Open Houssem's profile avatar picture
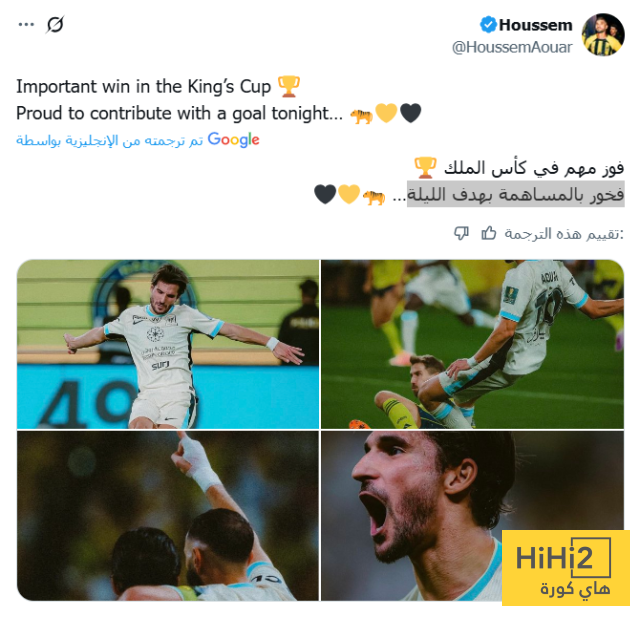 click(603, 35)
